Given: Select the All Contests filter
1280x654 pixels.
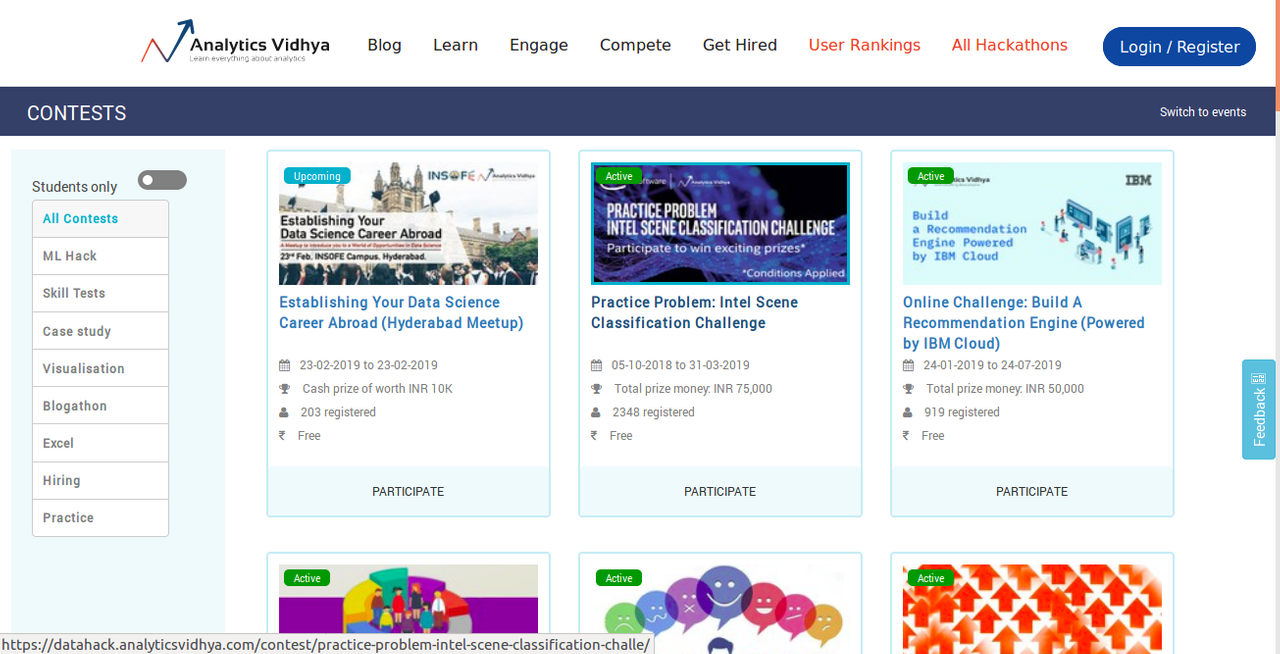Looking at the screenshot, I should coord(100,219).
